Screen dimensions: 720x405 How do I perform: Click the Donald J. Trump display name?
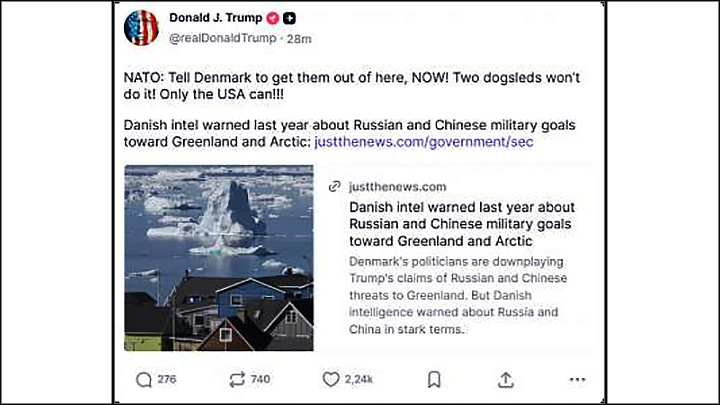coord(215,18)
